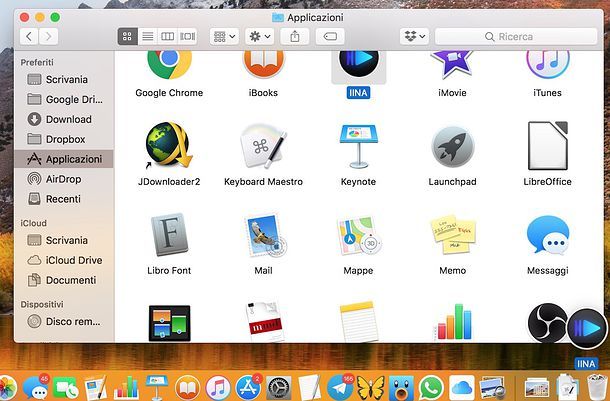Select the Launchpad app icon
The height and width of the screenshot is (401, 610).
[x=452, y=147]
